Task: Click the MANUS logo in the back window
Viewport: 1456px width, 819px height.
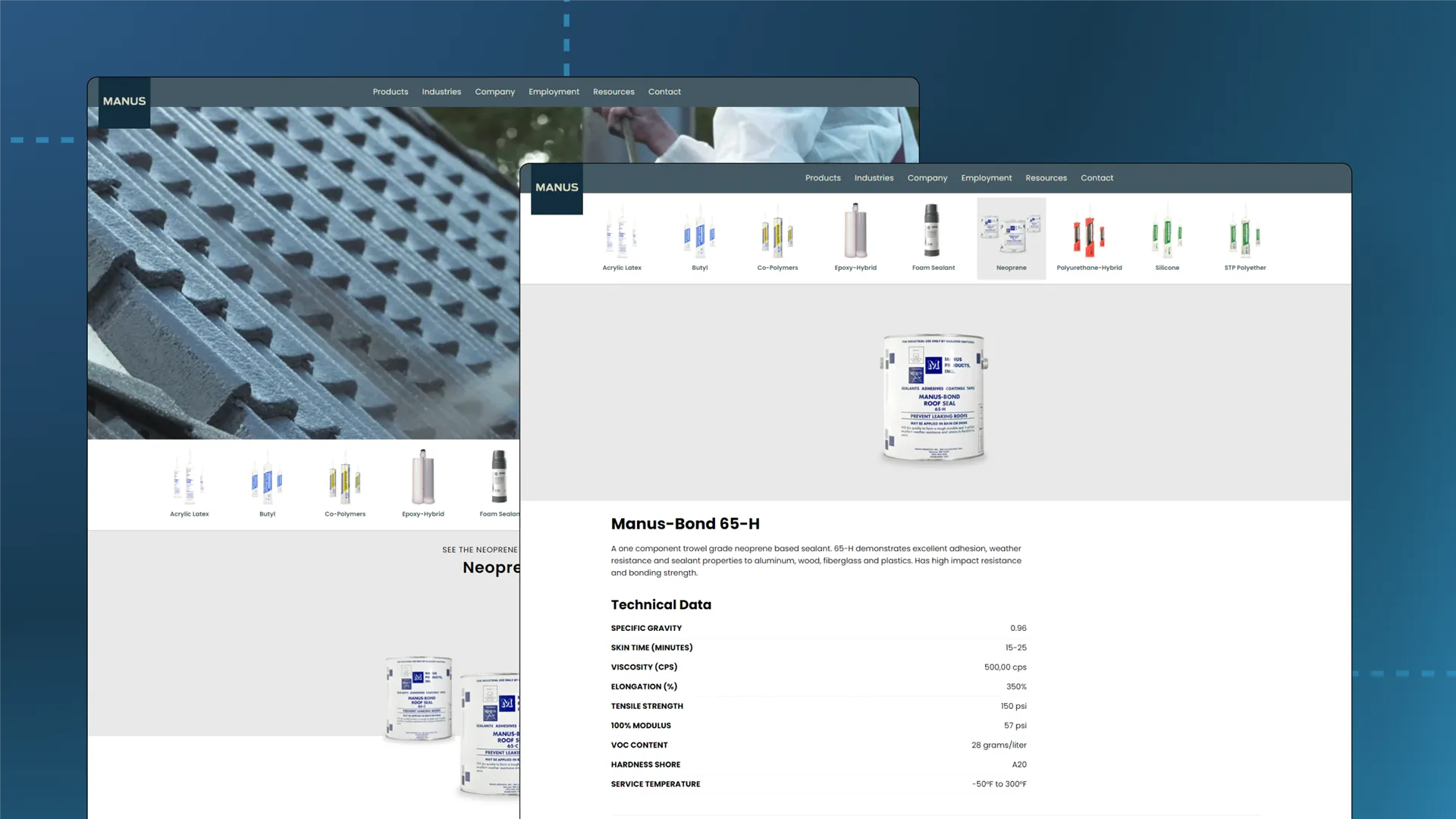Action: [124, 102]
